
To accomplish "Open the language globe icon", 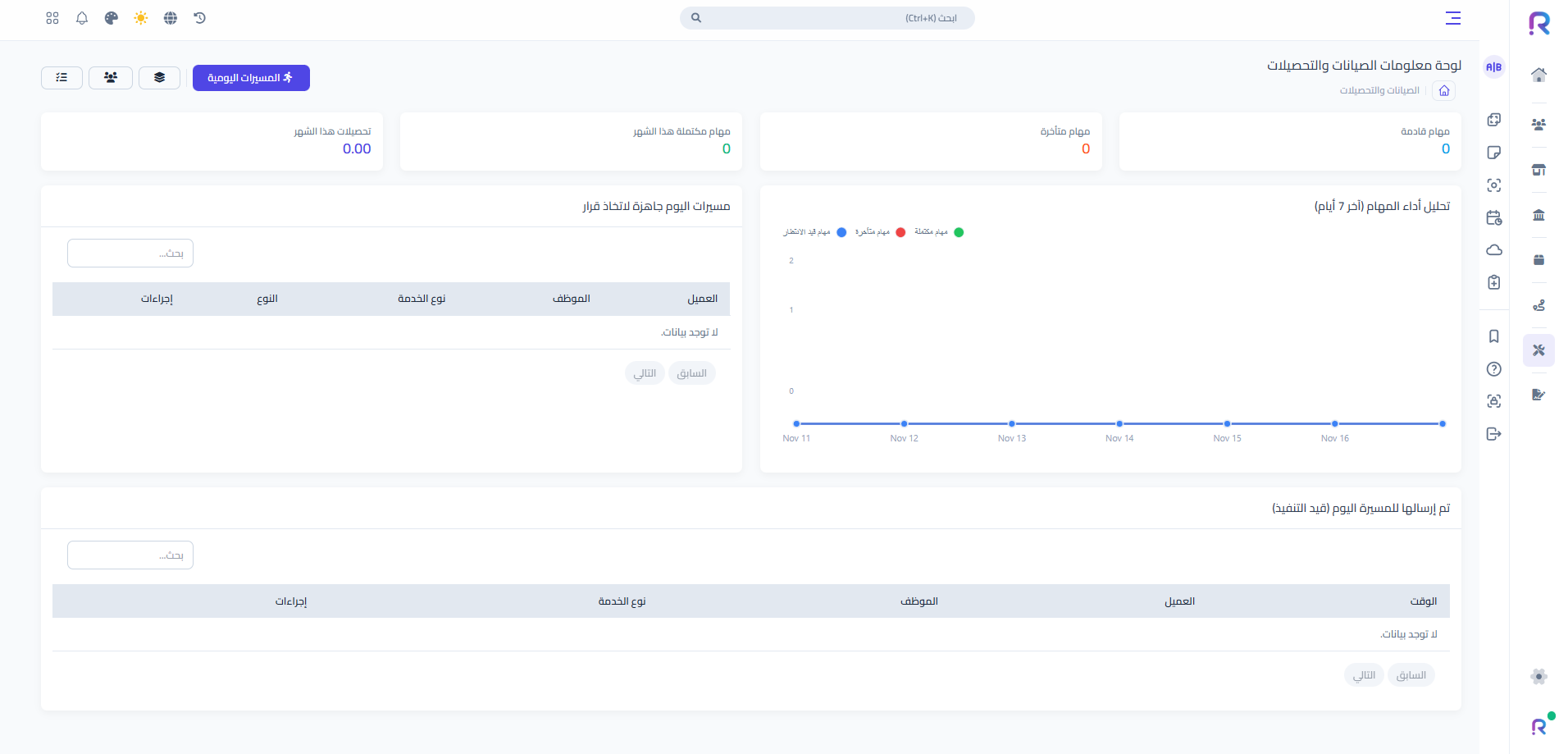I will (171, 18).
